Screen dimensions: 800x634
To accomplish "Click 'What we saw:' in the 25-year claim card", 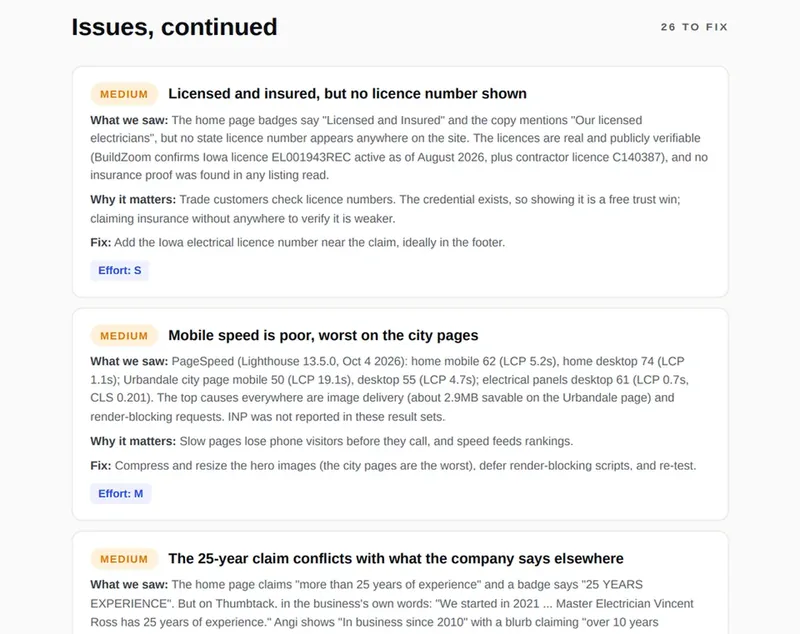I will (x=129, y=585).
